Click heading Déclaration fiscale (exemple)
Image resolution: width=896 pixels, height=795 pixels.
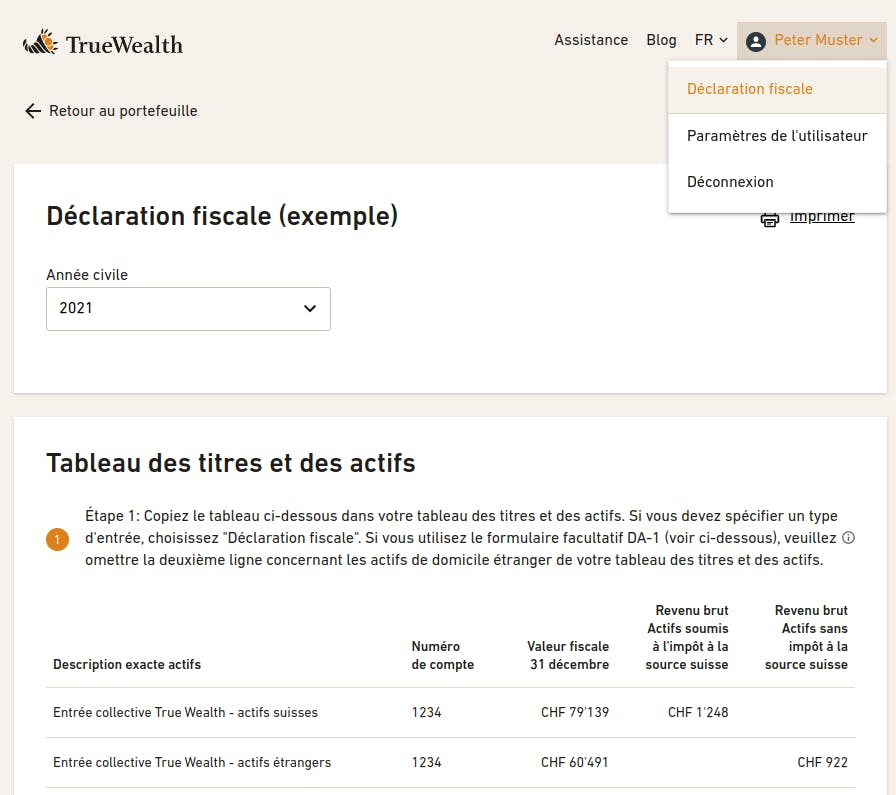pyautogui.click(x=222, y=216)
